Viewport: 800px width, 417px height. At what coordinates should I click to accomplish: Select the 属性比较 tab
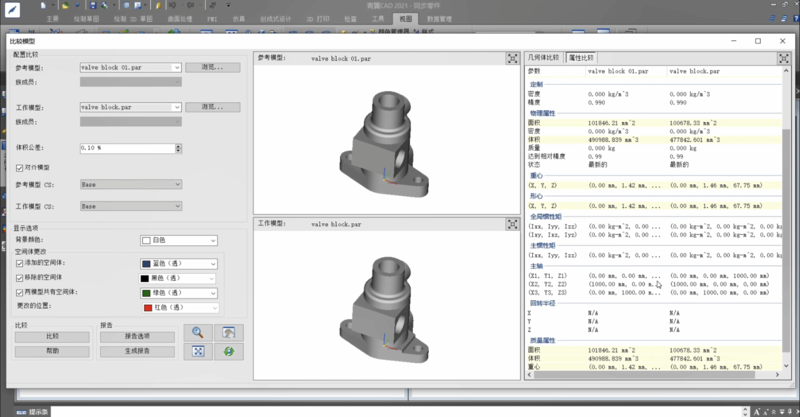coord(581,58)
